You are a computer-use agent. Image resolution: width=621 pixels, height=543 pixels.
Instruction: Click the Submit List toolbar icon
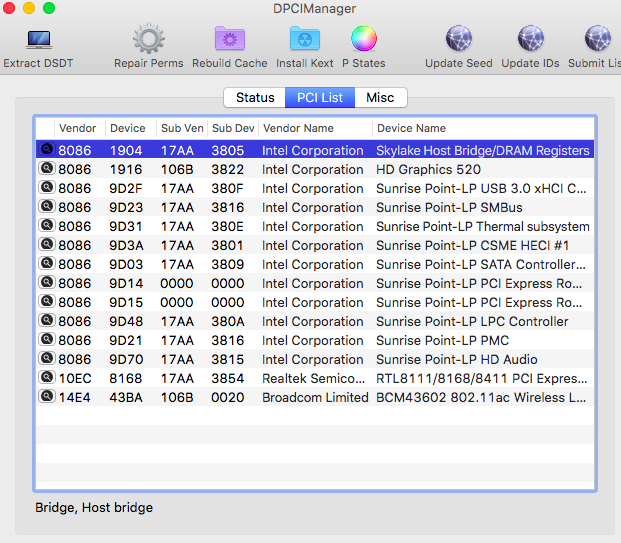[x=598, y=40]
